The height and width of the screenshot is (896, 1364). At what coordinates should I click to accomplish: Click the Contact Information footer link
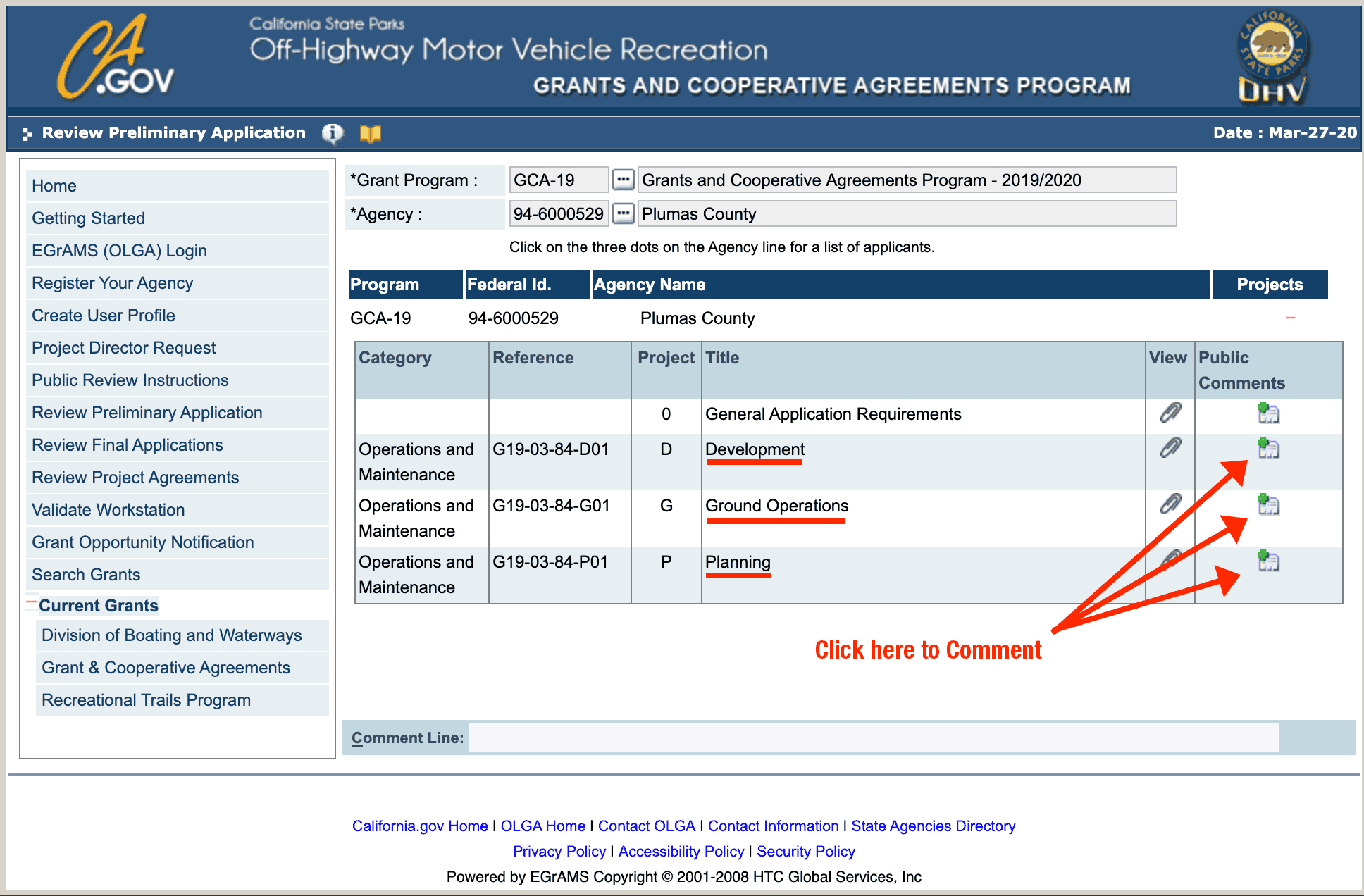click(x=774, y=826)
